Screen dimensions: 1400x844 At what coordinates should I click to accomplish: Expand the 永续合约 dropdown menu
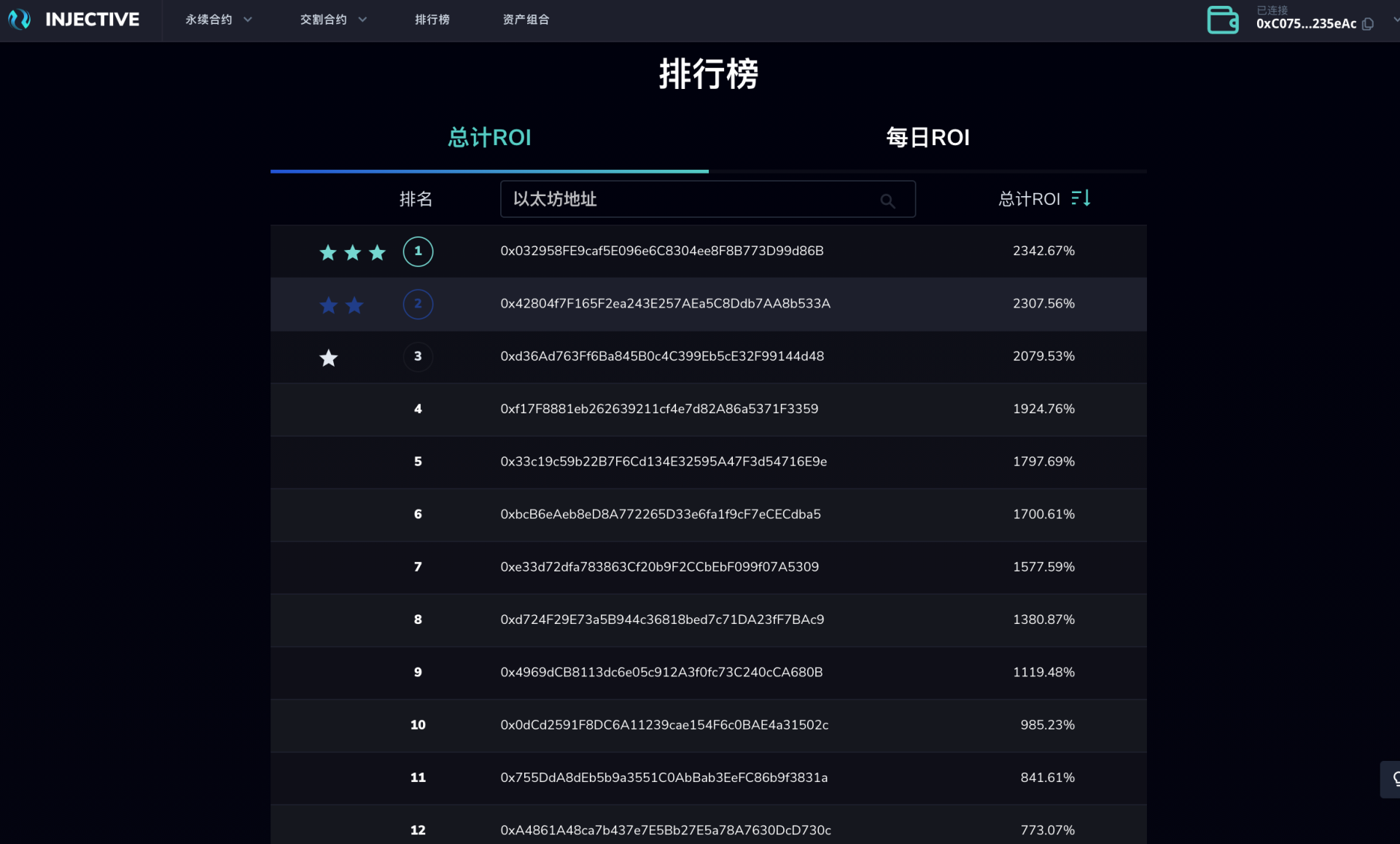click(x=217, y=20)
